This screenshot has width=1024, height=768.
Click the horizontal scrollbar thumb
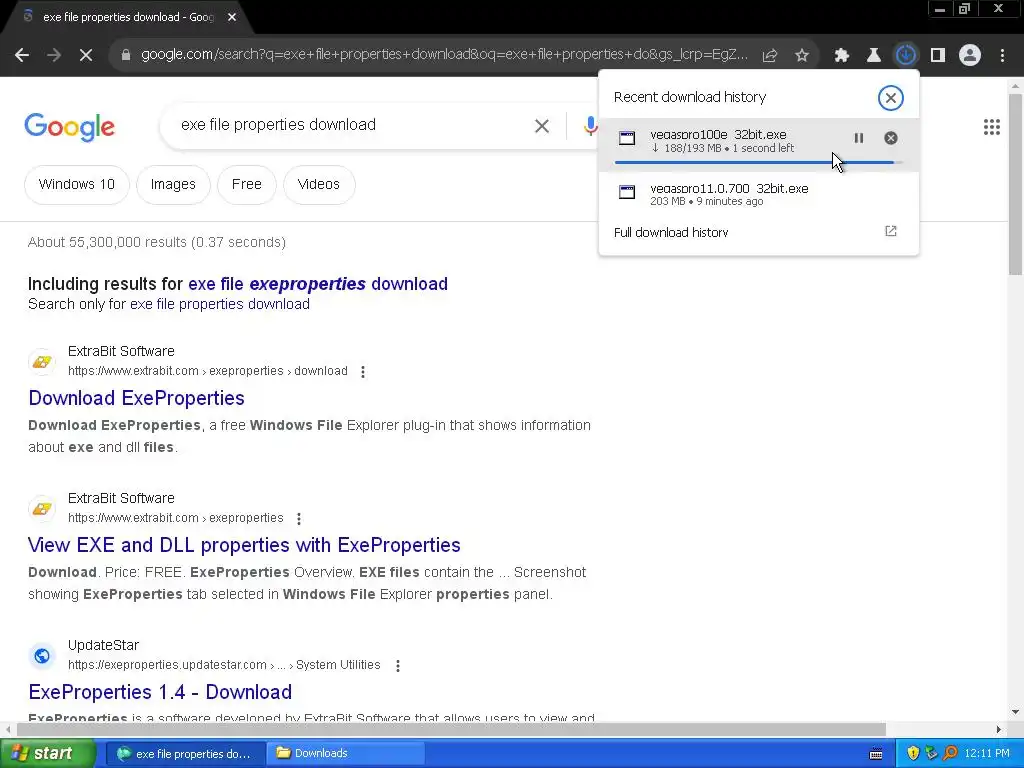(x=451, y=729)
